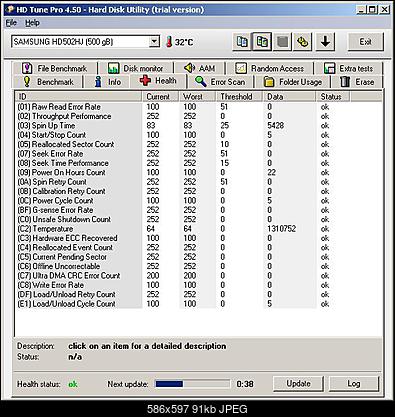Click the Next update progress bar
This screenshot has height=417, width=395.
[192, 384]
